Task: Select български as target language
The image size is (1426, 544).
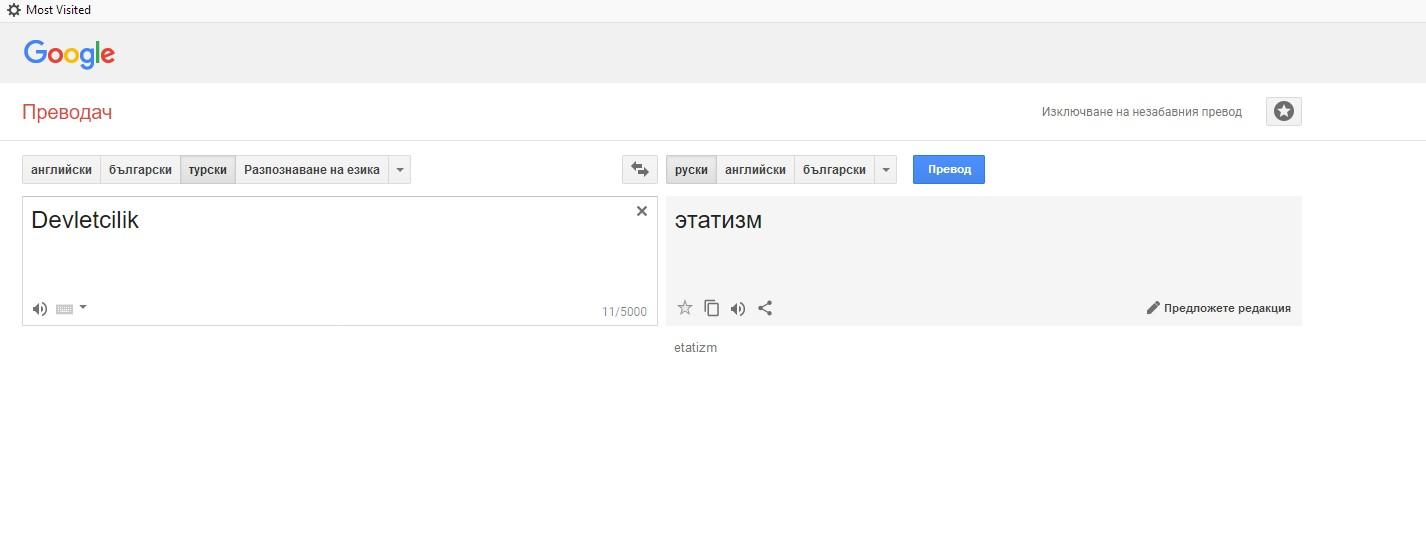Action: tap(834, 170)
